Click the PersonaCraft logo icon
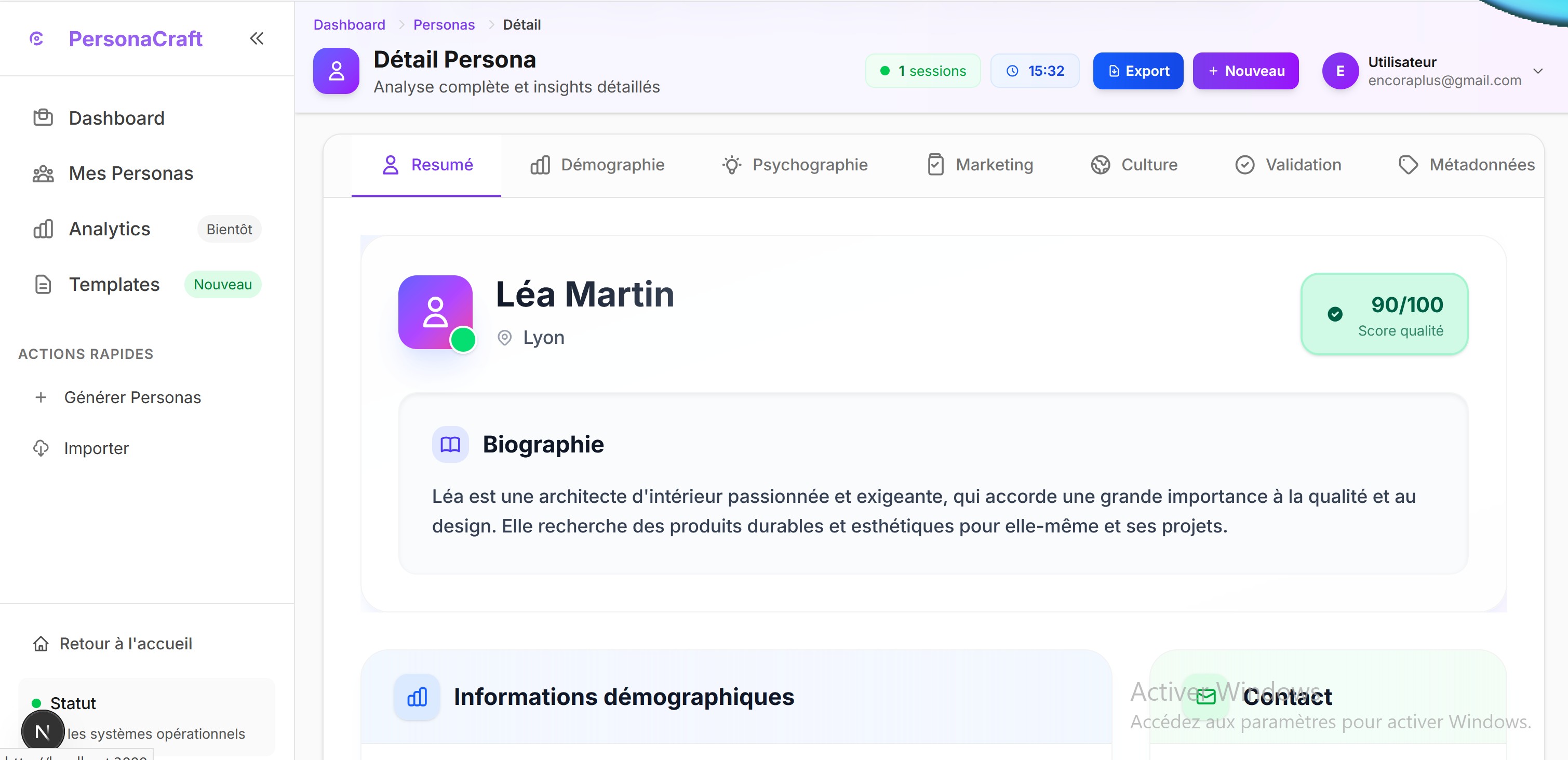This screenshot has width=1568, height=760. (x=36, y=39)
